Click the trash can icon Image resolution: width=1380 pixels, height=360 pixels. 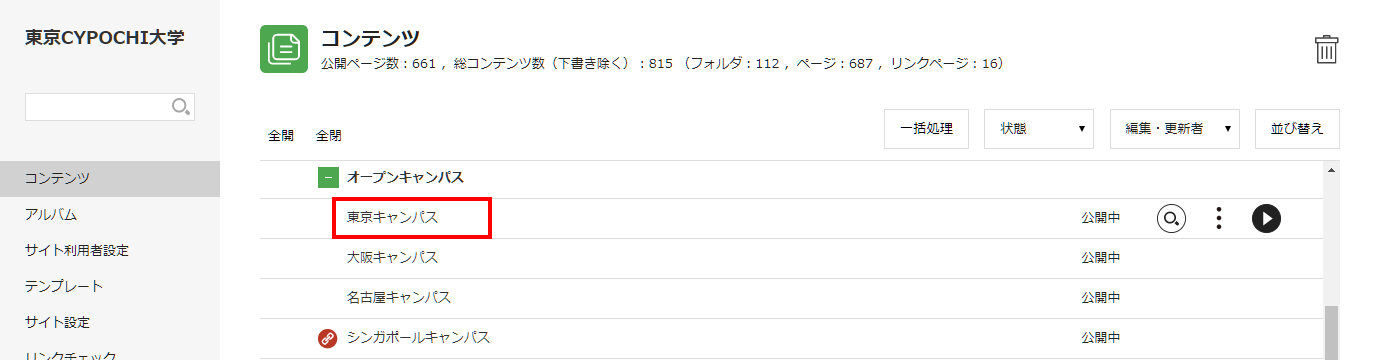click(1326, 49)
